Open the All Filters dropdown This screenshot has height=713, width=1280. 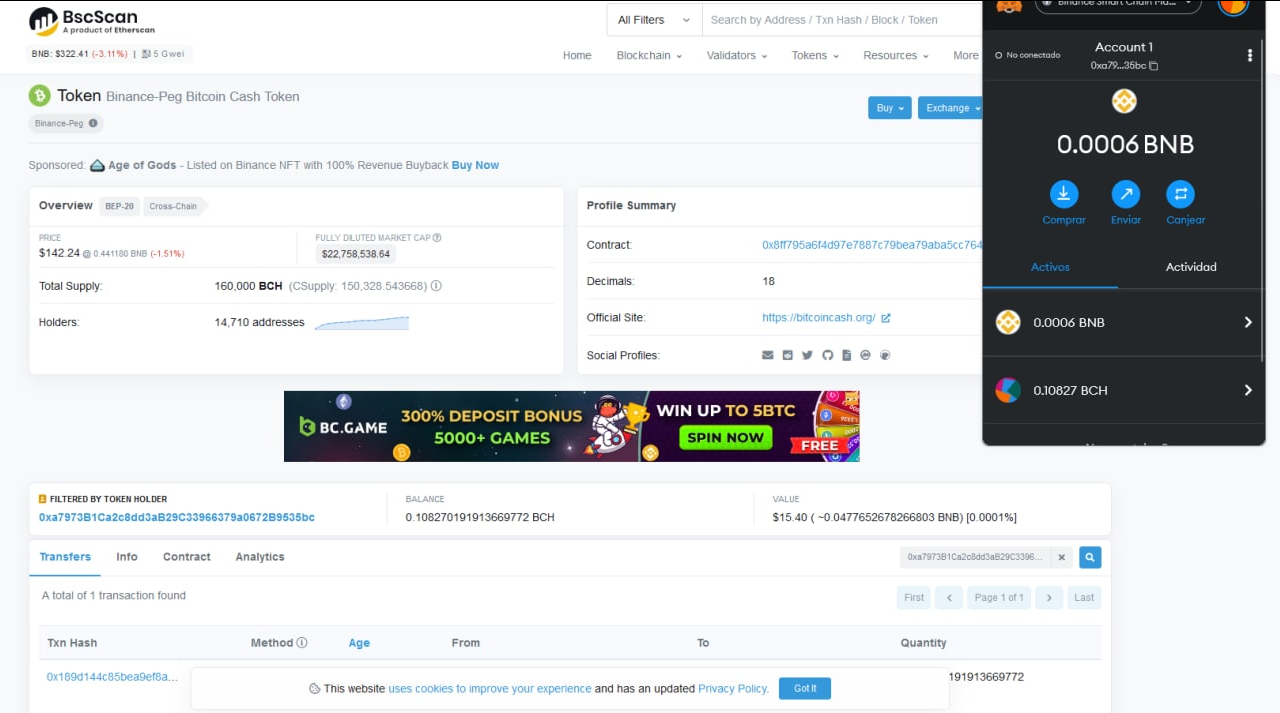coord(654,20)
